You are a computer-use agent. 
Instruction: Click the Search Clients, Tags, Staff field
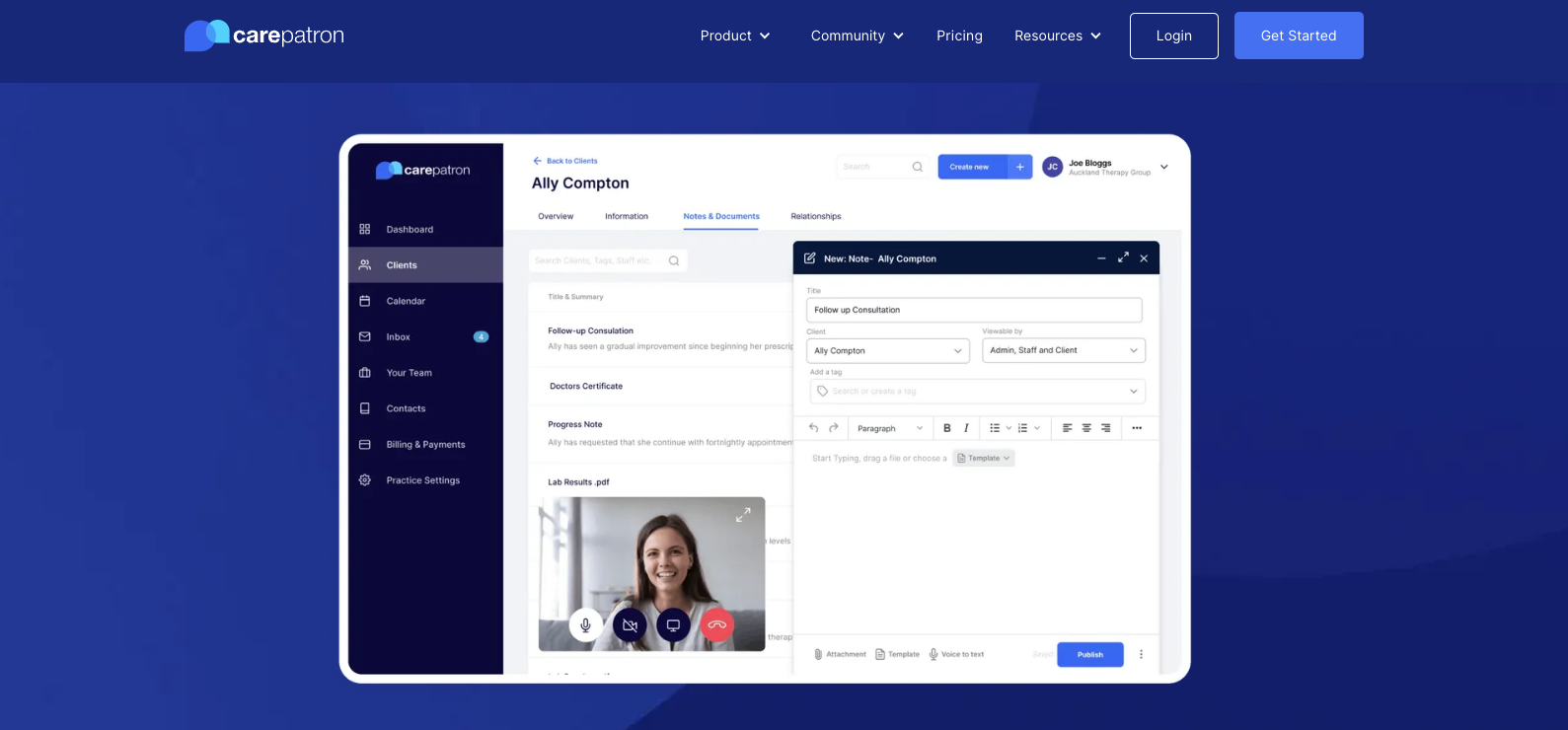tap(608, 260)
